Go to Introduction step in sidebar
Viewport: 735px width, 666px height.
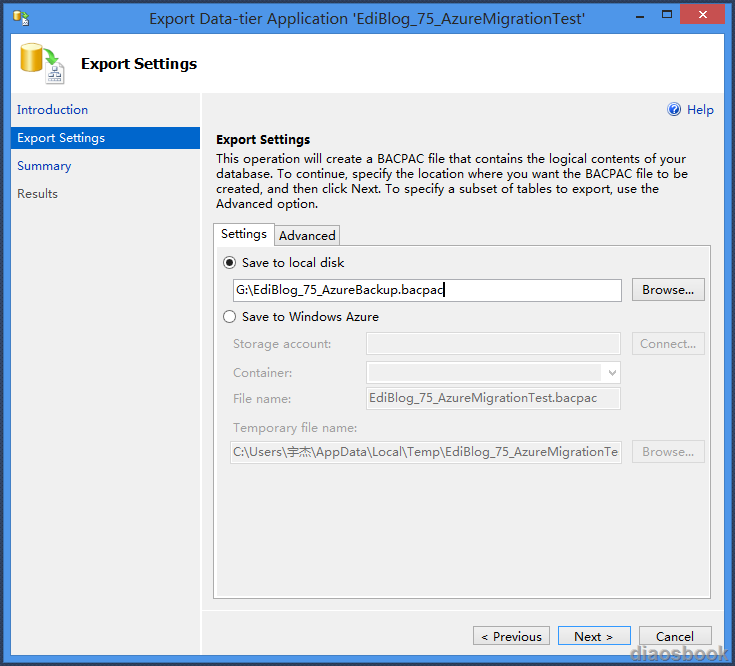point(52,110)
